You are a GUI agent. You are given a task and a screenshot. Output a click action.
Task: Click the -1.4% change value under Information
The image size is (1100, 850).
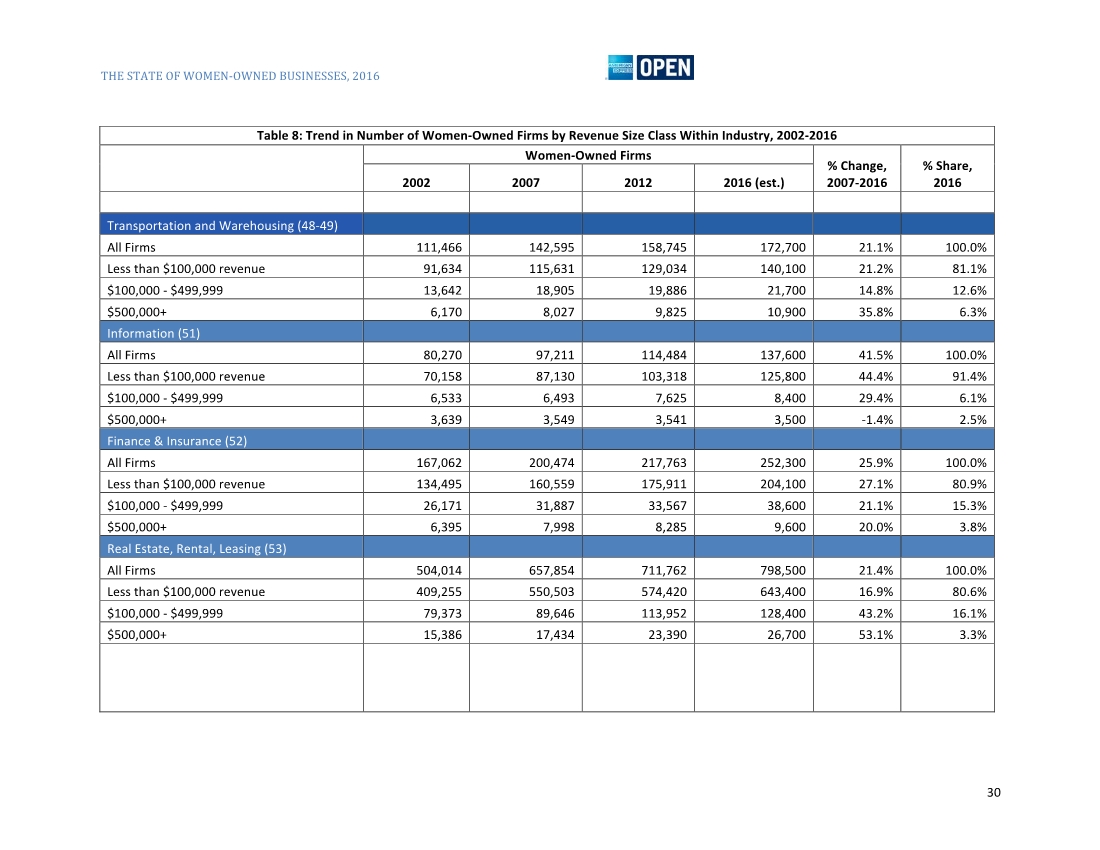click(869, 419)
